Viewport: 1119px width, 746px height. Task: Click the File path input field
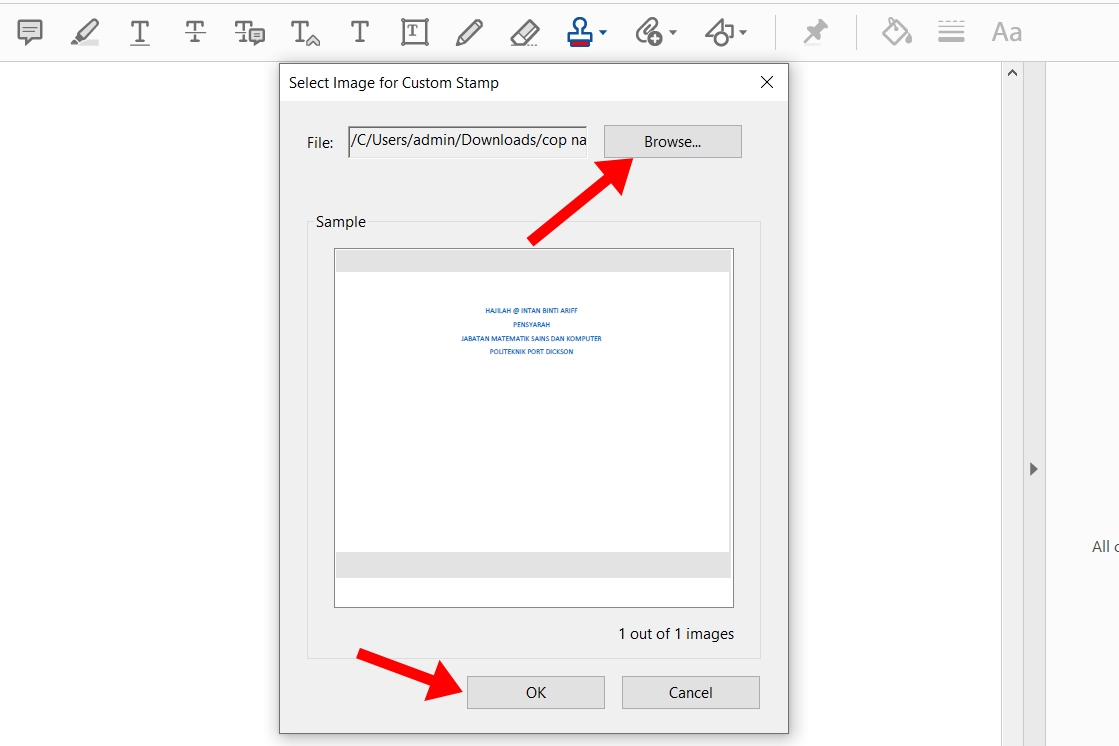pyautogui.click(x=468, y=141)
